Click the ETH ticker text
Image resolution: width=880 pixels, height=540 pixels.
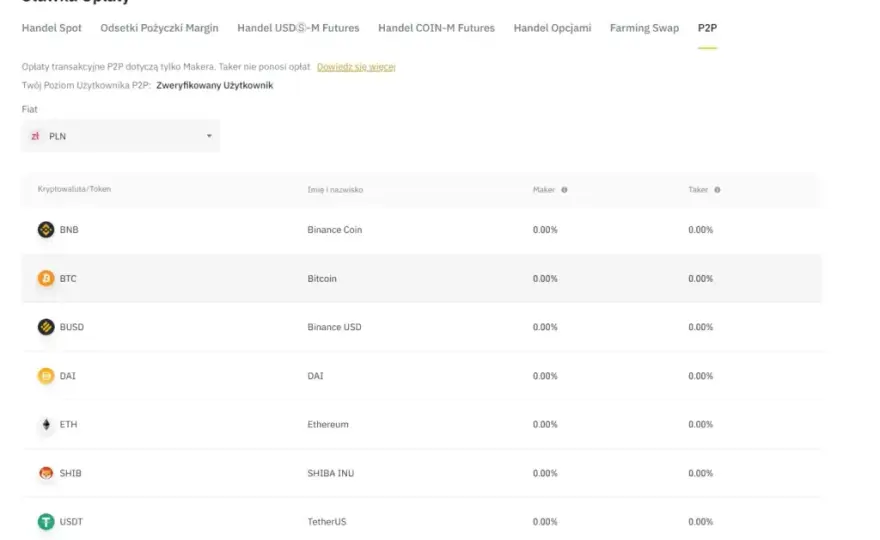tap(68, 424)
